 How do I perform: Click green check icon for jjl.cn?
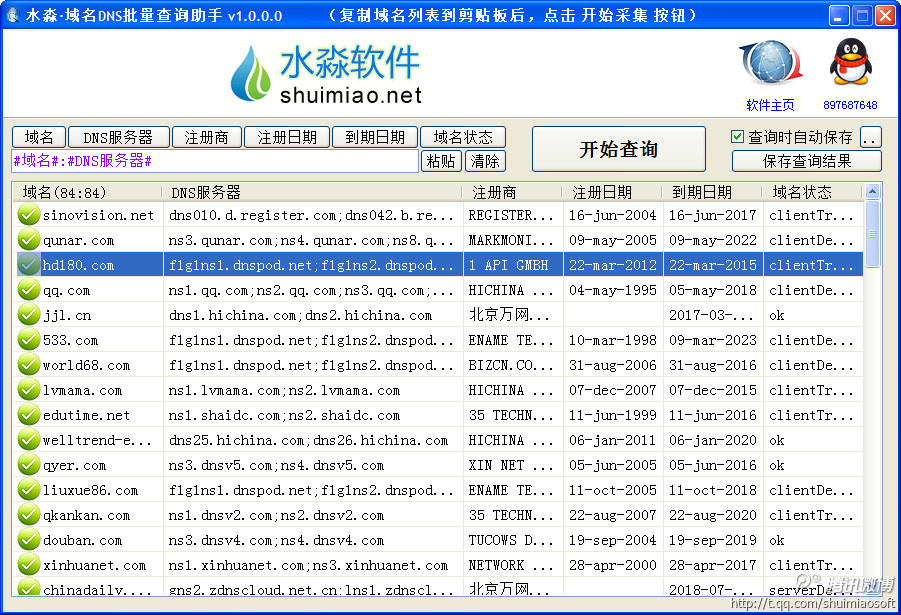click(28, 314)
